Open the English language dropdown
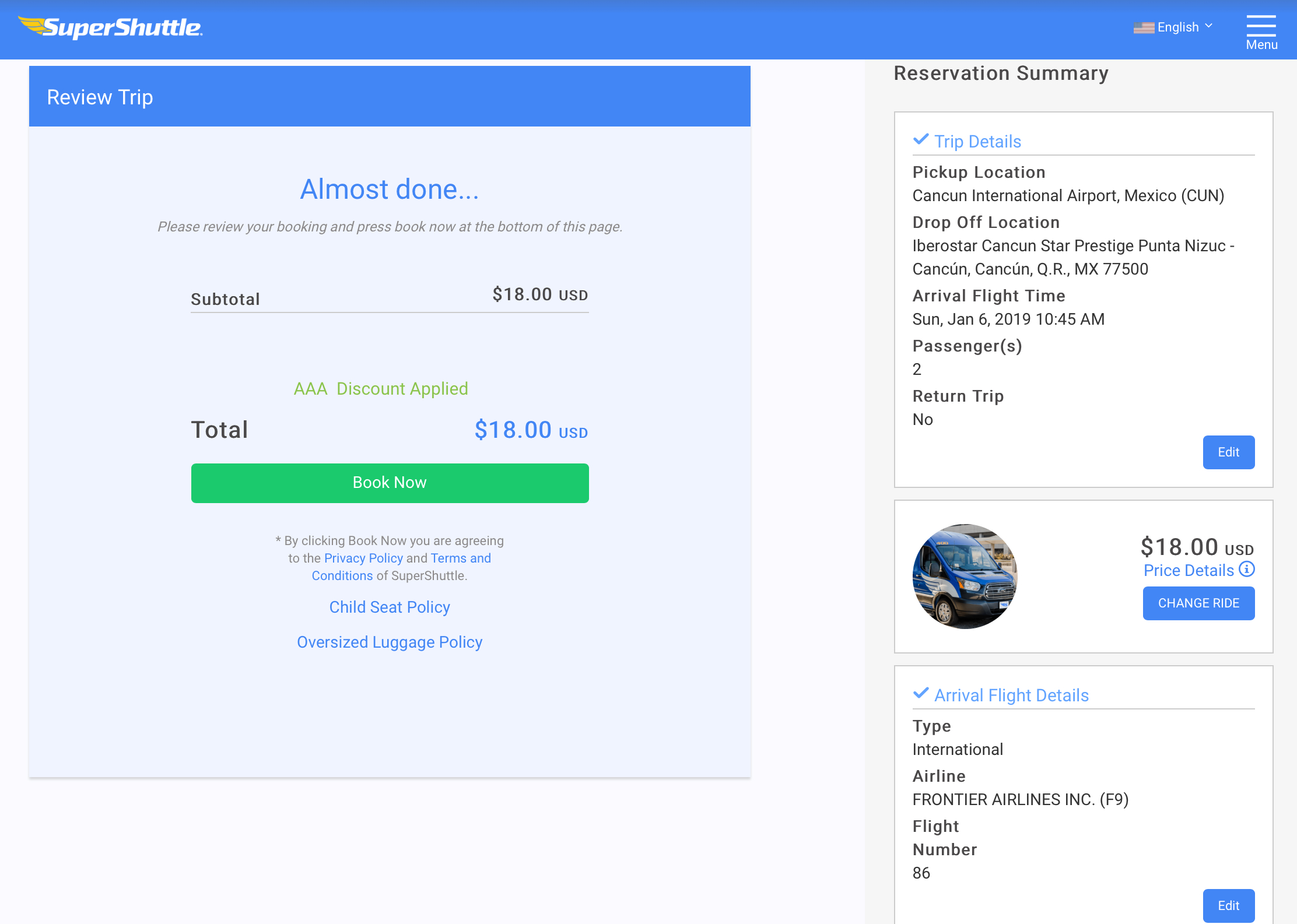The image size is (1297, 924). [1184, 27]
